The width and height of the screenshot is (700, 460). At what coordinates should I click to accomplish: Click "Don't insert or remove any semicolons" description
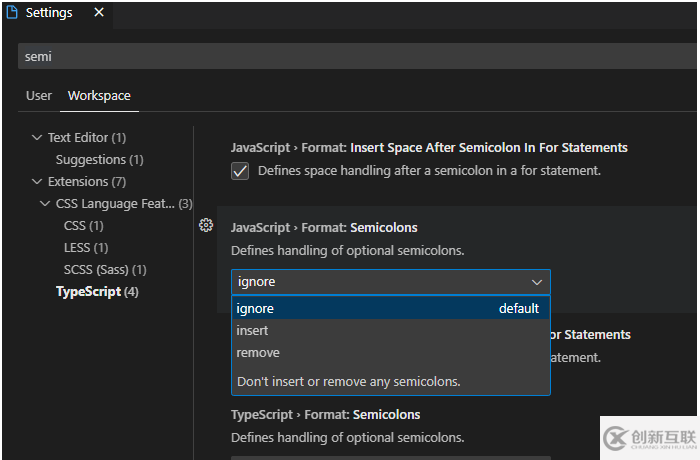pos(349,381)
